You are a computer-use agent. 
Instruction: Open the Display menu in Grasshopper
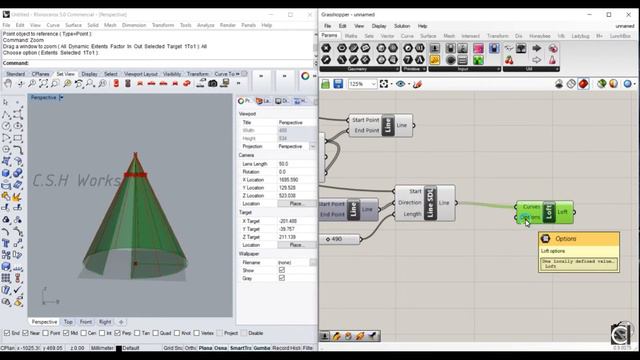pos(379,26)
